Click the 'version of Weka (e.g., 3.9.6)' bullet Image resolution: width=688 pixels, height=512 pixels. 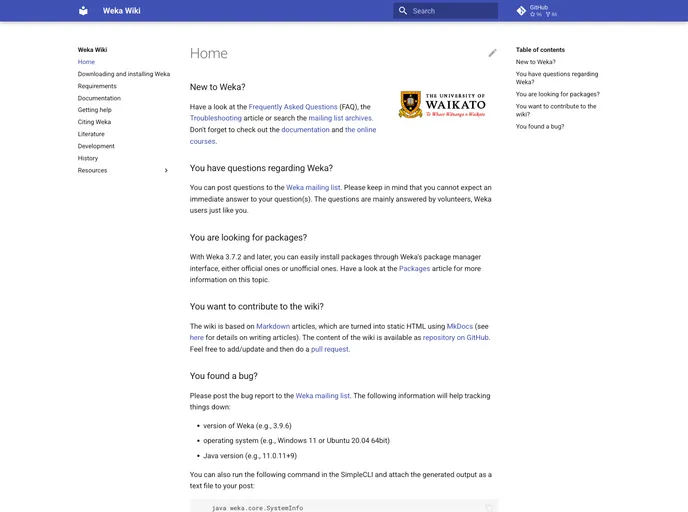[247, 426]
